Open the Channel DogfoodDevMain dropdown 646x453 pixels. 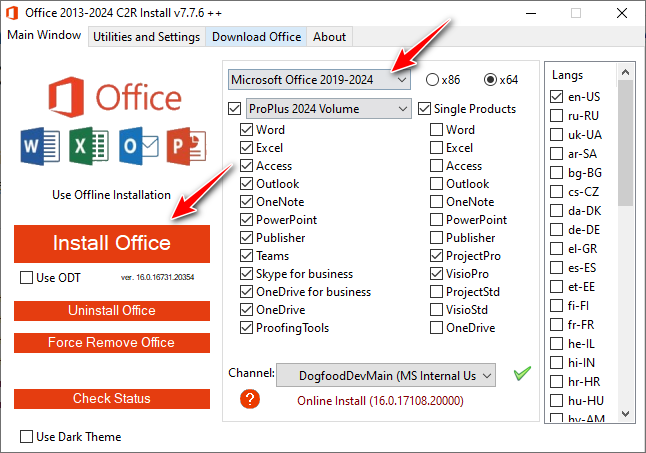[x=386, y=375]
